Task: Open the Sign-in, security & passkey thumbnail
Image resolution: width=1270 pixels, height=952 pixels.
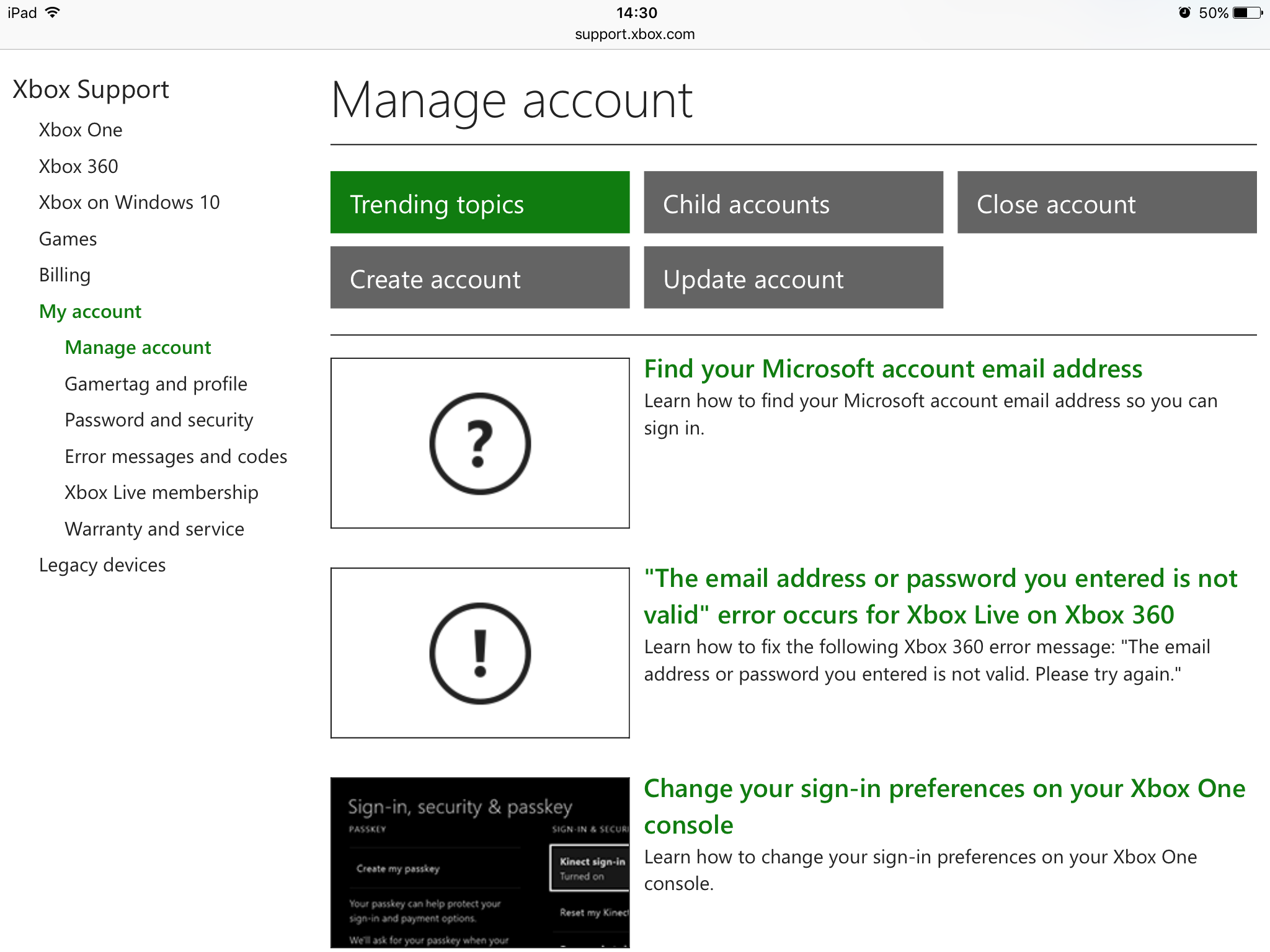Action: tap(480, 862)
